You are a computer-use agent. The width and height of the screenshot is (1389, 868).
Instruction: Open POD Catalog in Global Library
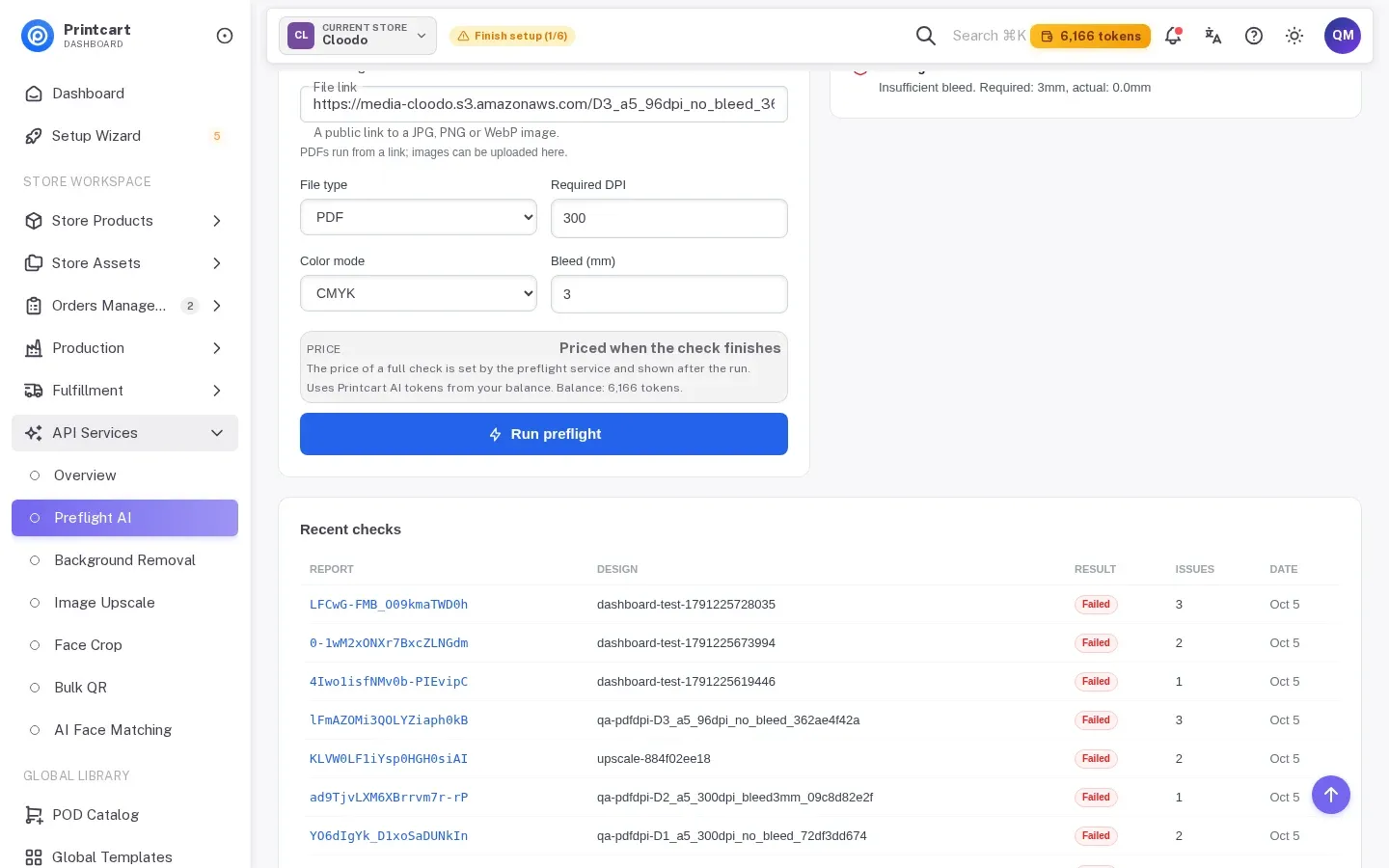124,815
